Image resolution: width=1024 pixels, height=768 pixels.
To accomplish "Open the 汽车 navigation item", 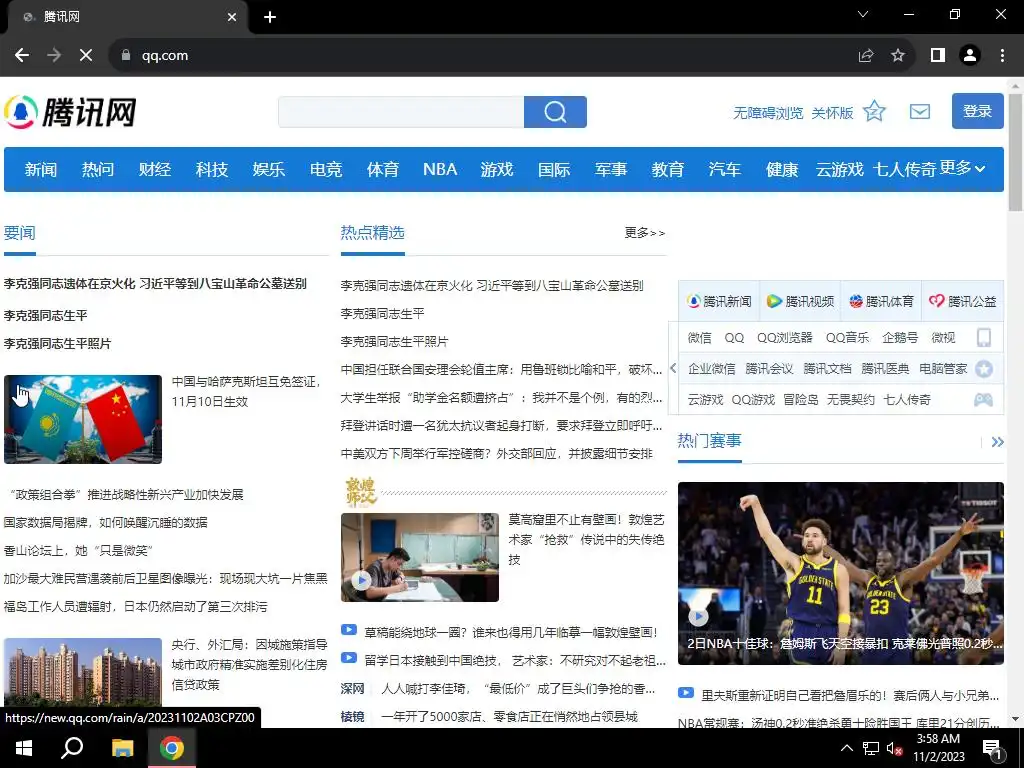I will click(x=725, y=170).
